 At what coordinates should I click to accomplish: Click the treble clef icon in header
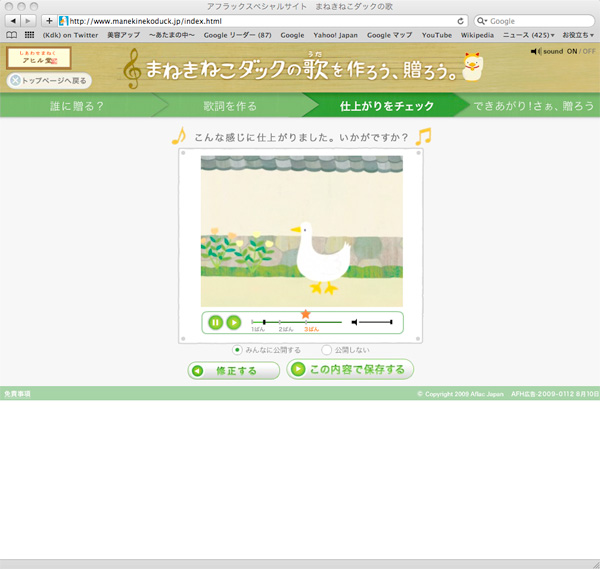[132, 68]
